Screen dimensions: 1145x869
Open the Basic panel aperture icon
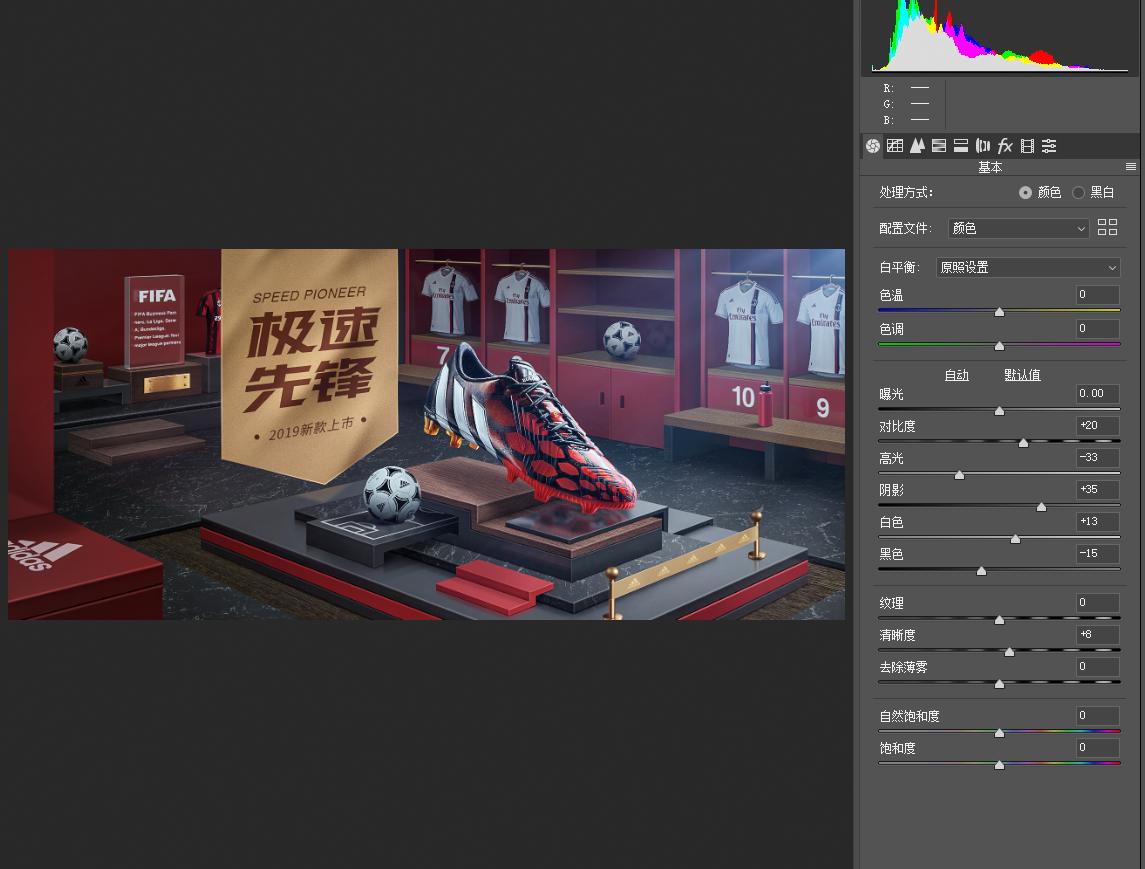[873, 146]
